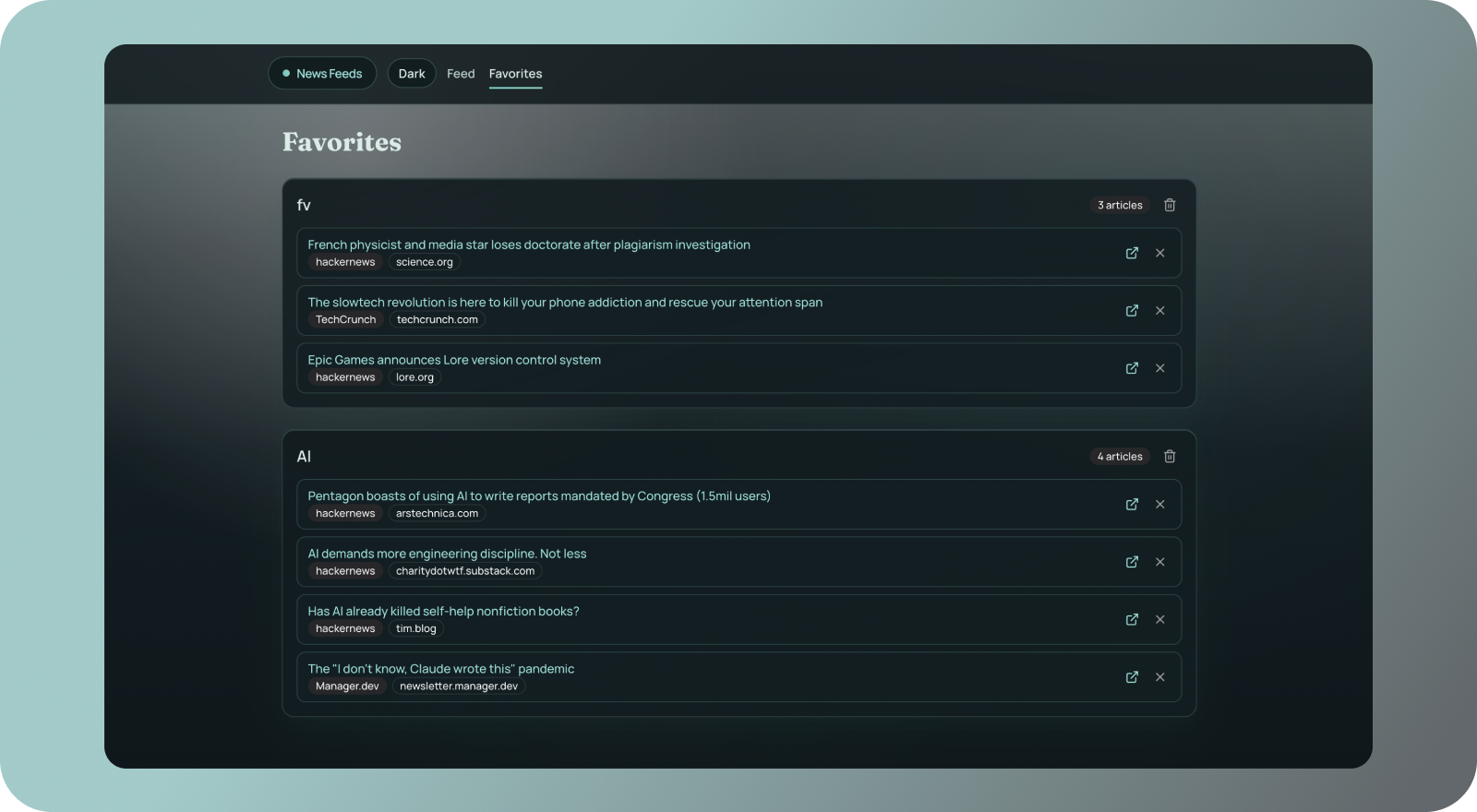
Task: Open Pentagon boasts of using AI article title
Action: [x=539, y=496]
